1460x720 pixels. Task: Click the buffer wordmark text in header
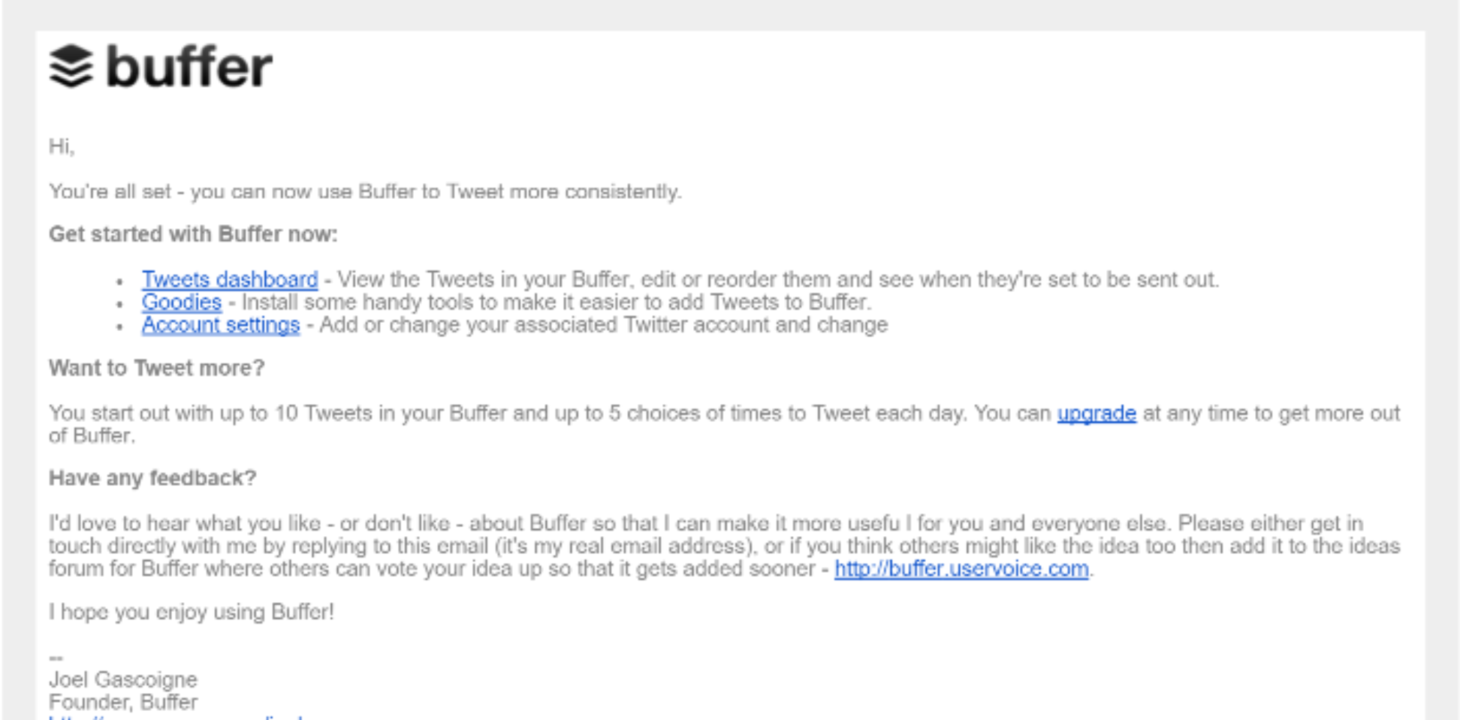(x=188, y=67)
